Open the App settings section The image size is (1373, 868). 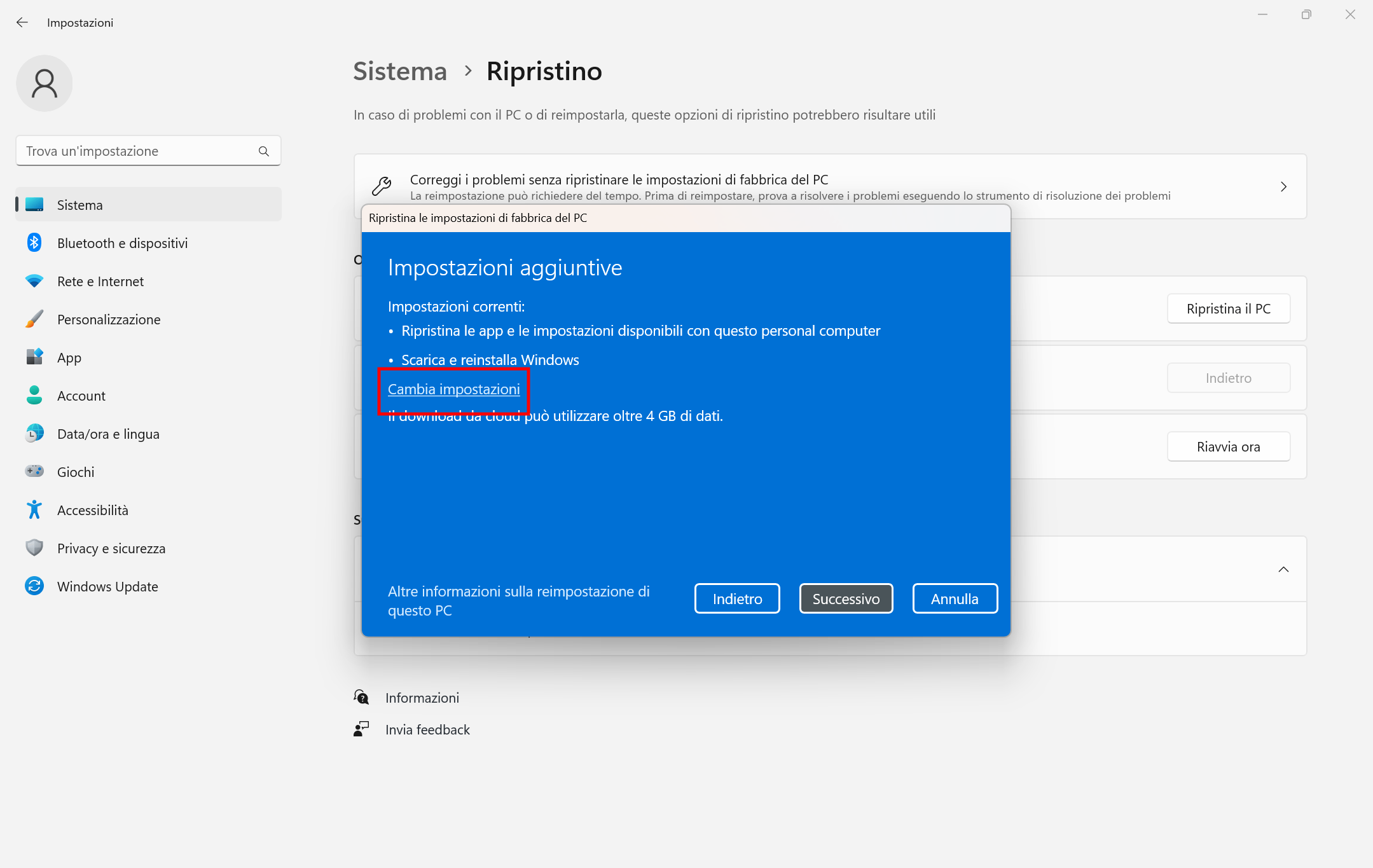coord(68,357)
